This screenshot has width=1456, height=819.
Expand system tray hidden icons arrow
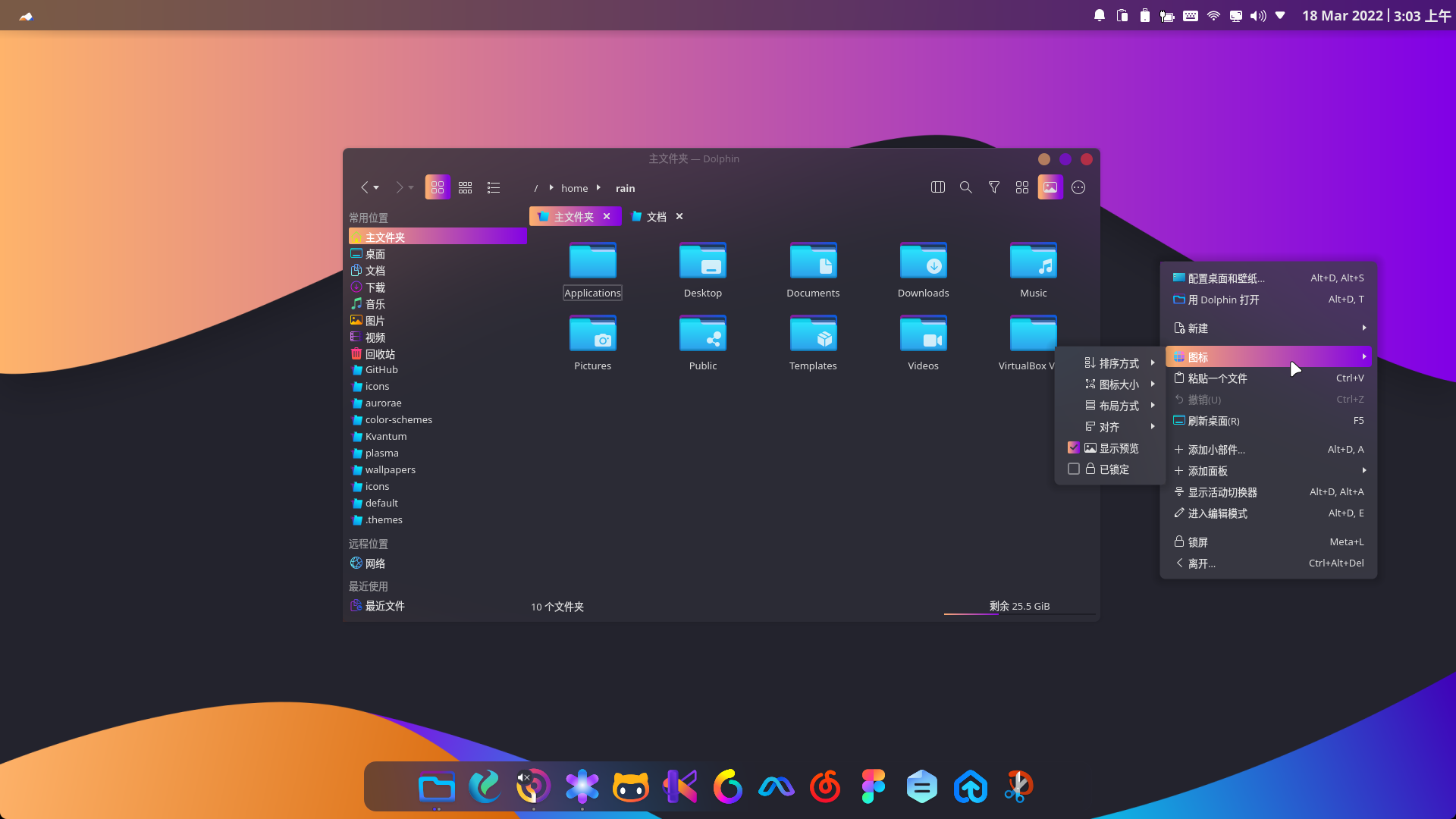pos(1280,15)
